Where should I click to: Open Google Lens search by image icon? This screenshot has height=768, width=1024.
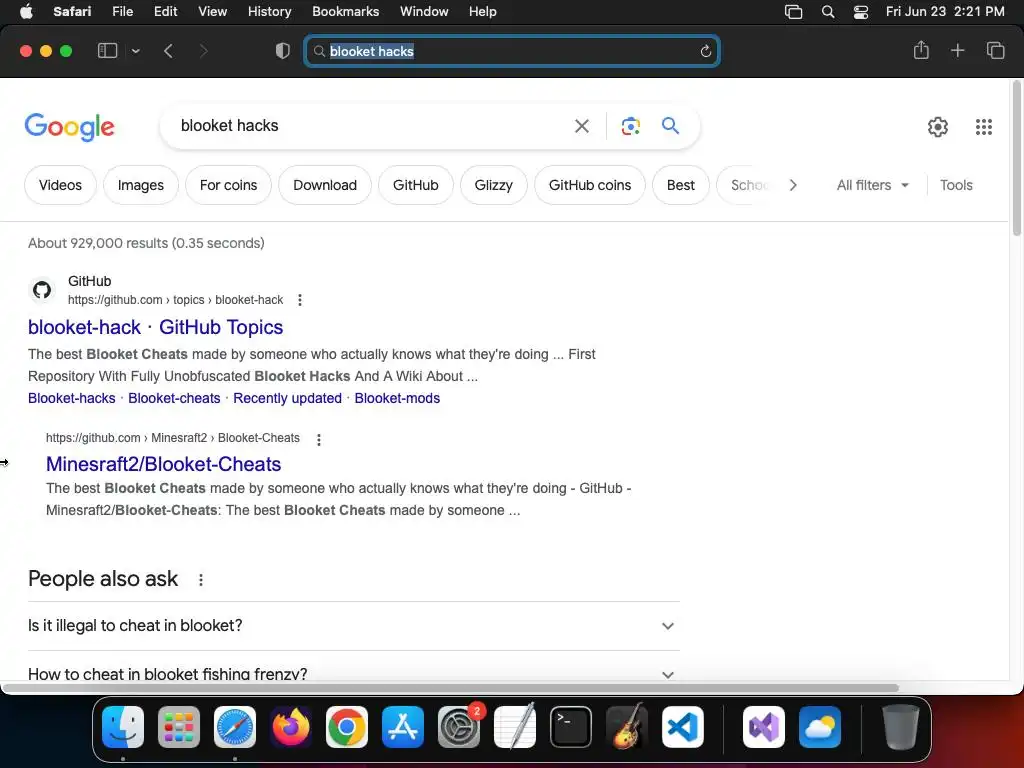(x=630, y=126)
